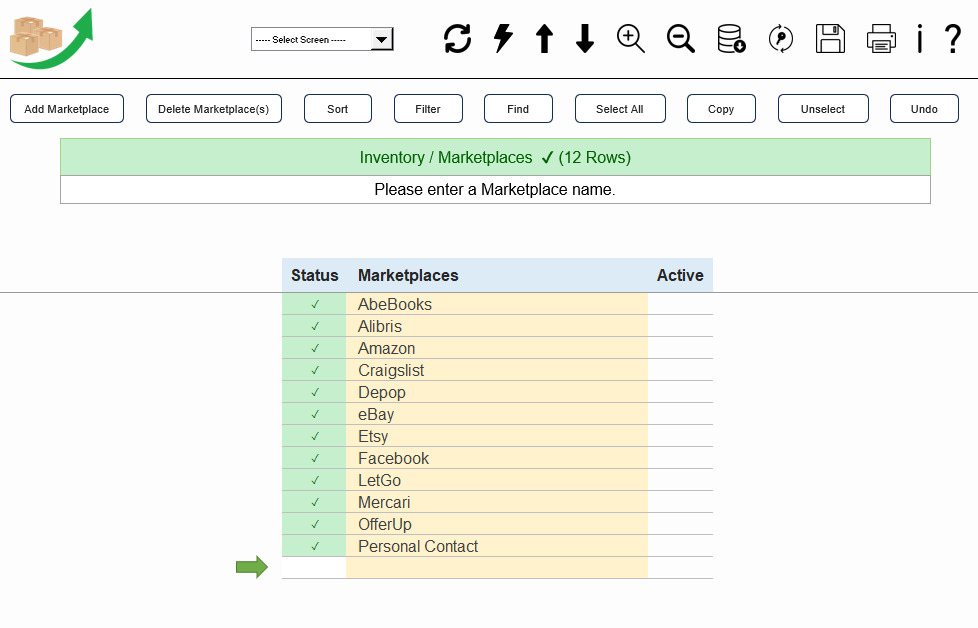The width and height of the screenshot is (978, 628).
Task: Click the status checkmark beside Amazon
Action: pyautogui.click(x=315, y=348)
